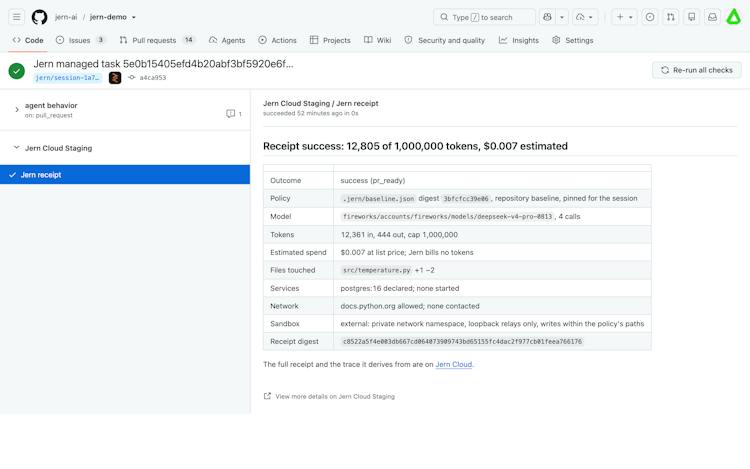Switch to the Wiki tab

[x=377, y=40]
